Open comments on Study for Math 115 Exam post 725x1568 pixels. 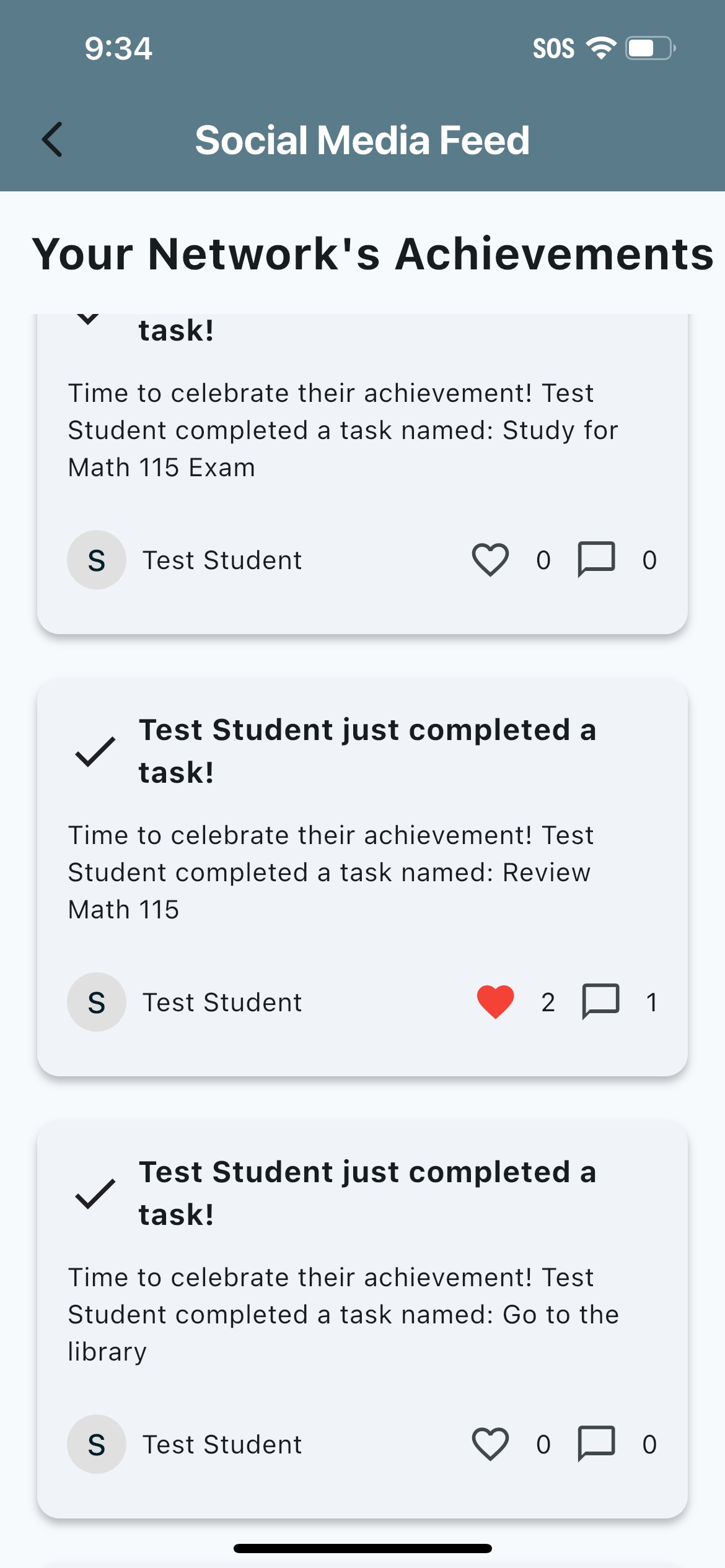coord(596,560)
